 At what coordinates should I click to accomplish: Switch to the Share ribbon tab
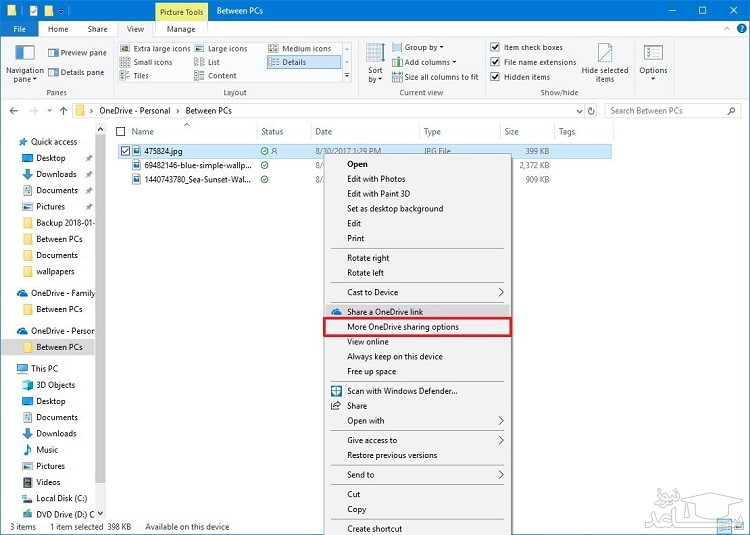[97, 29]
